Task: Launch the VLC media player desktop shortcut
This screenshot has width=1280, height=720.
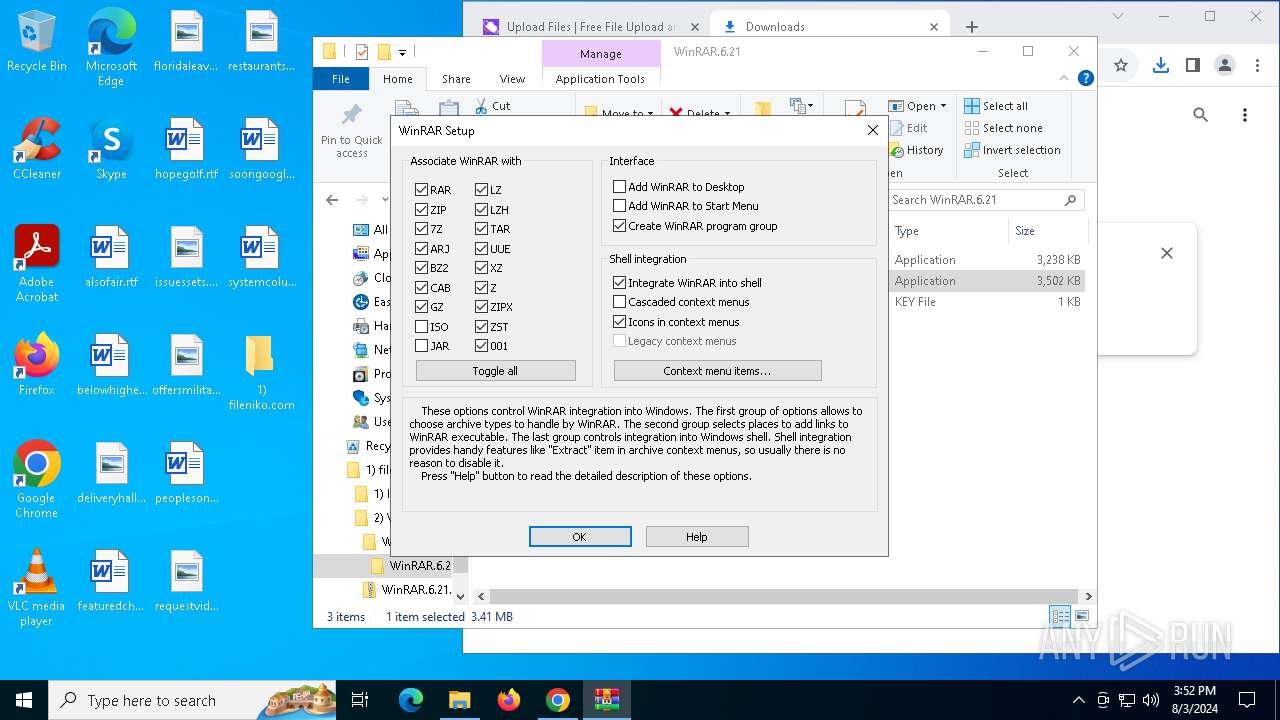Action: click(36, 588)
